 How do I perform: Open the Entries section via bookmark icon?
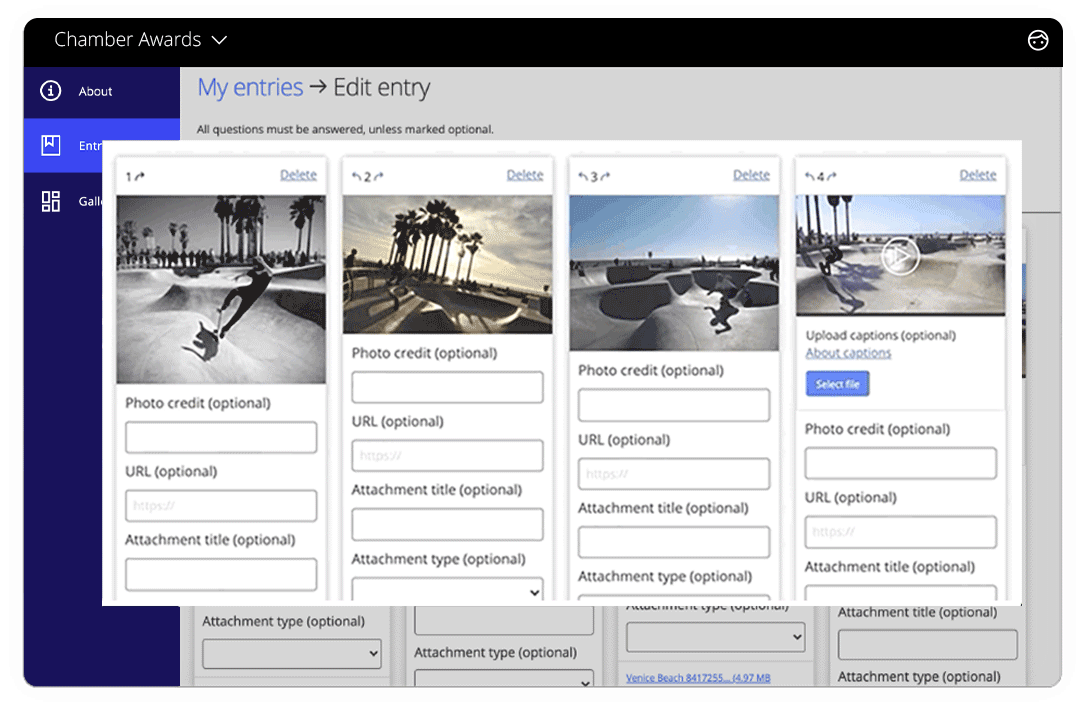51,145
